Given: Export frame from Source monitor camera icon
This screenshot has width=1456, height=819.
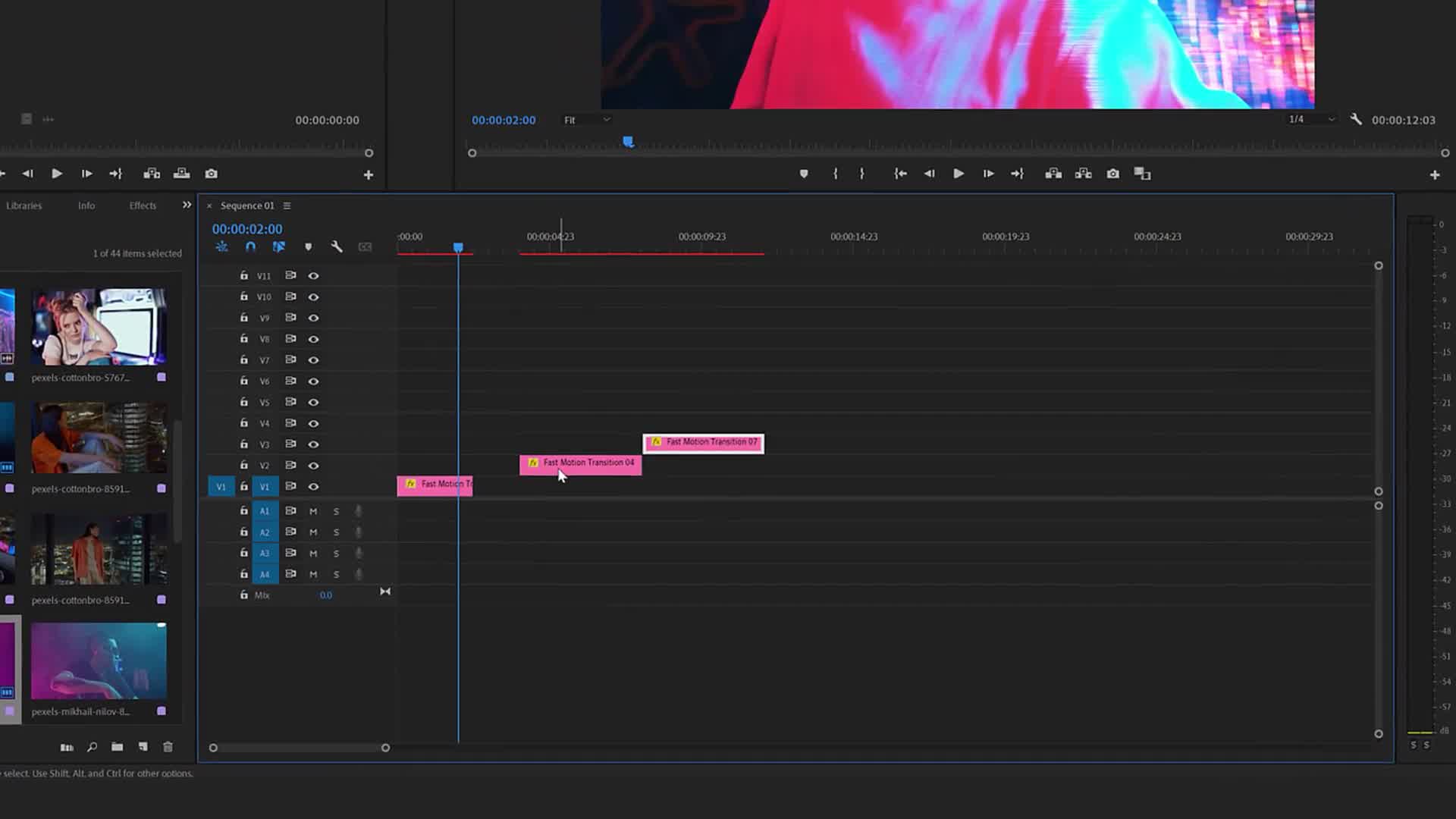Looking at the screenshot, I should pos(212,174).
